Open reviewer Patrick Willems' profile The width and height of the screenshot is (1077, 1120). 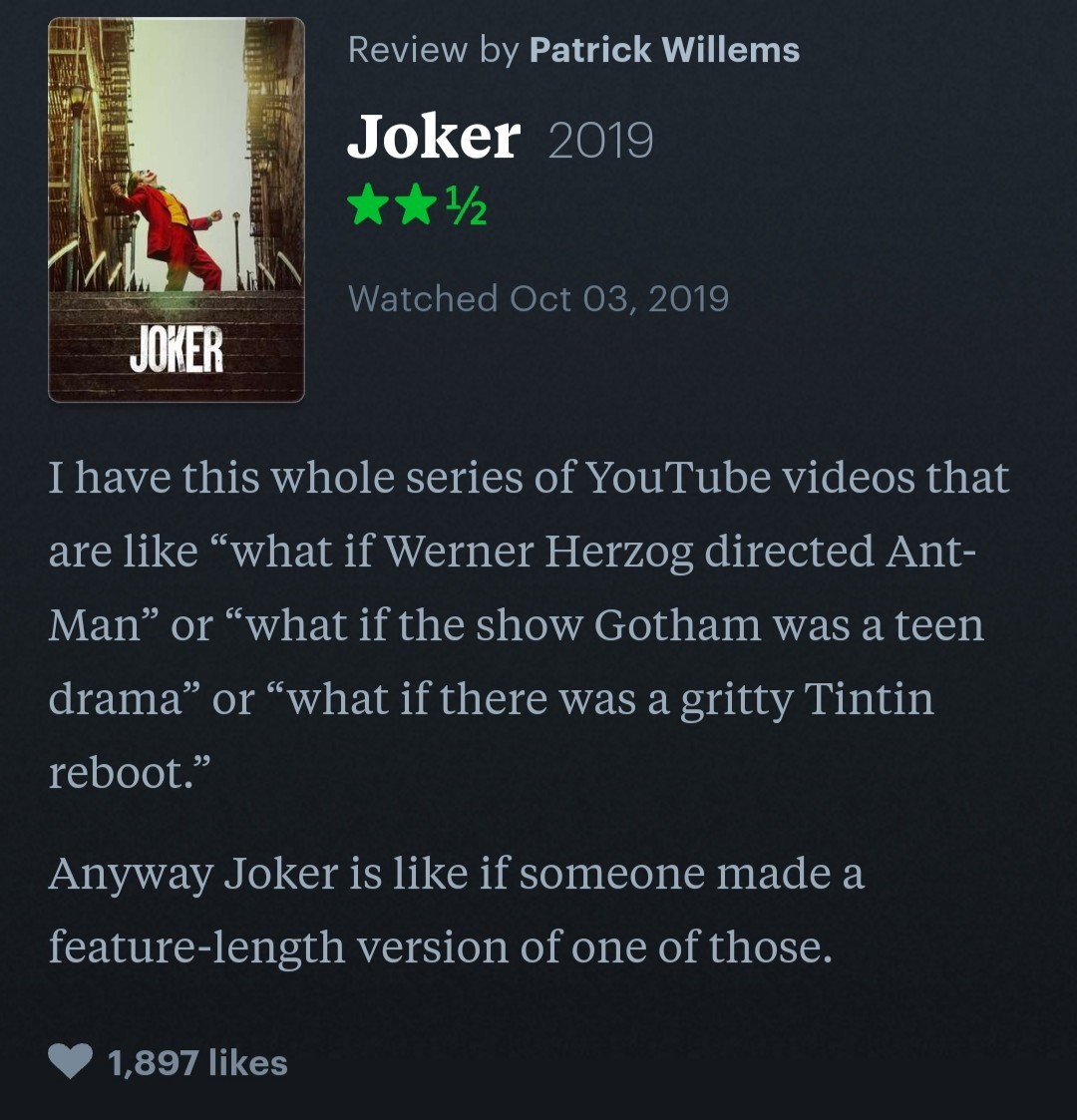point(664,50)
